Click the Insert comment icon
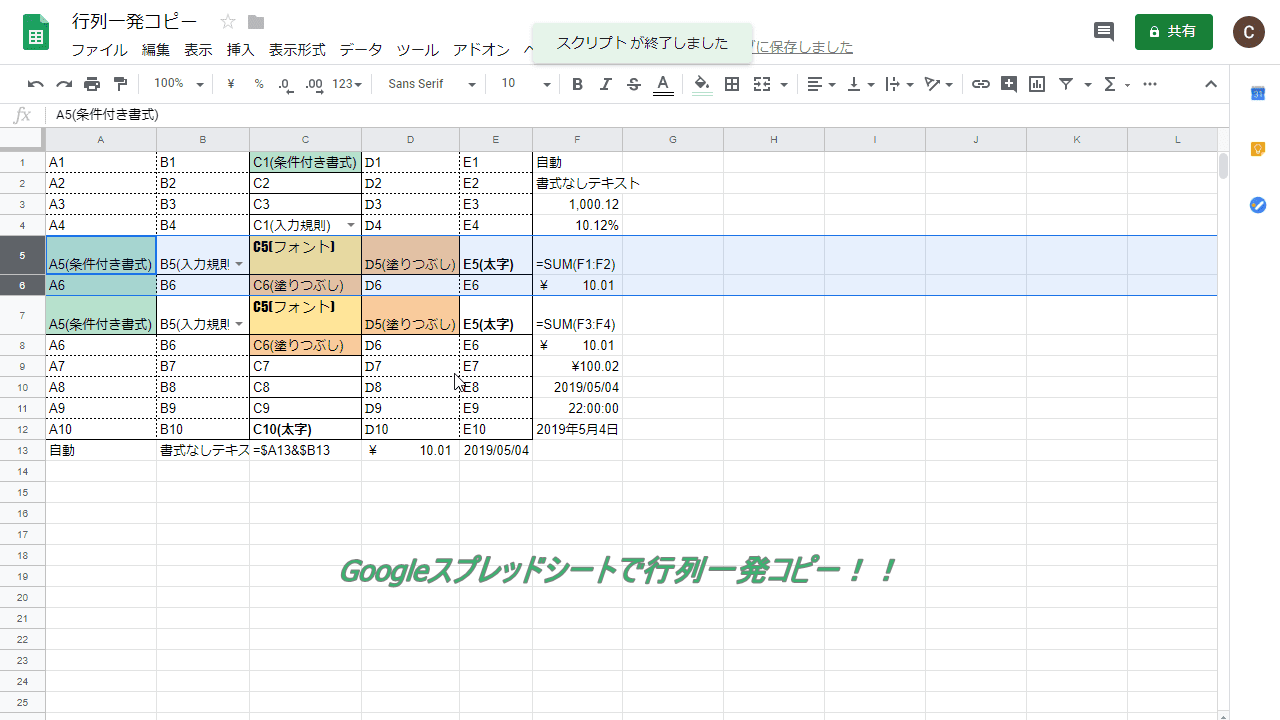1280x720 pixels. pyautogui.click(x=1009, y=84)
